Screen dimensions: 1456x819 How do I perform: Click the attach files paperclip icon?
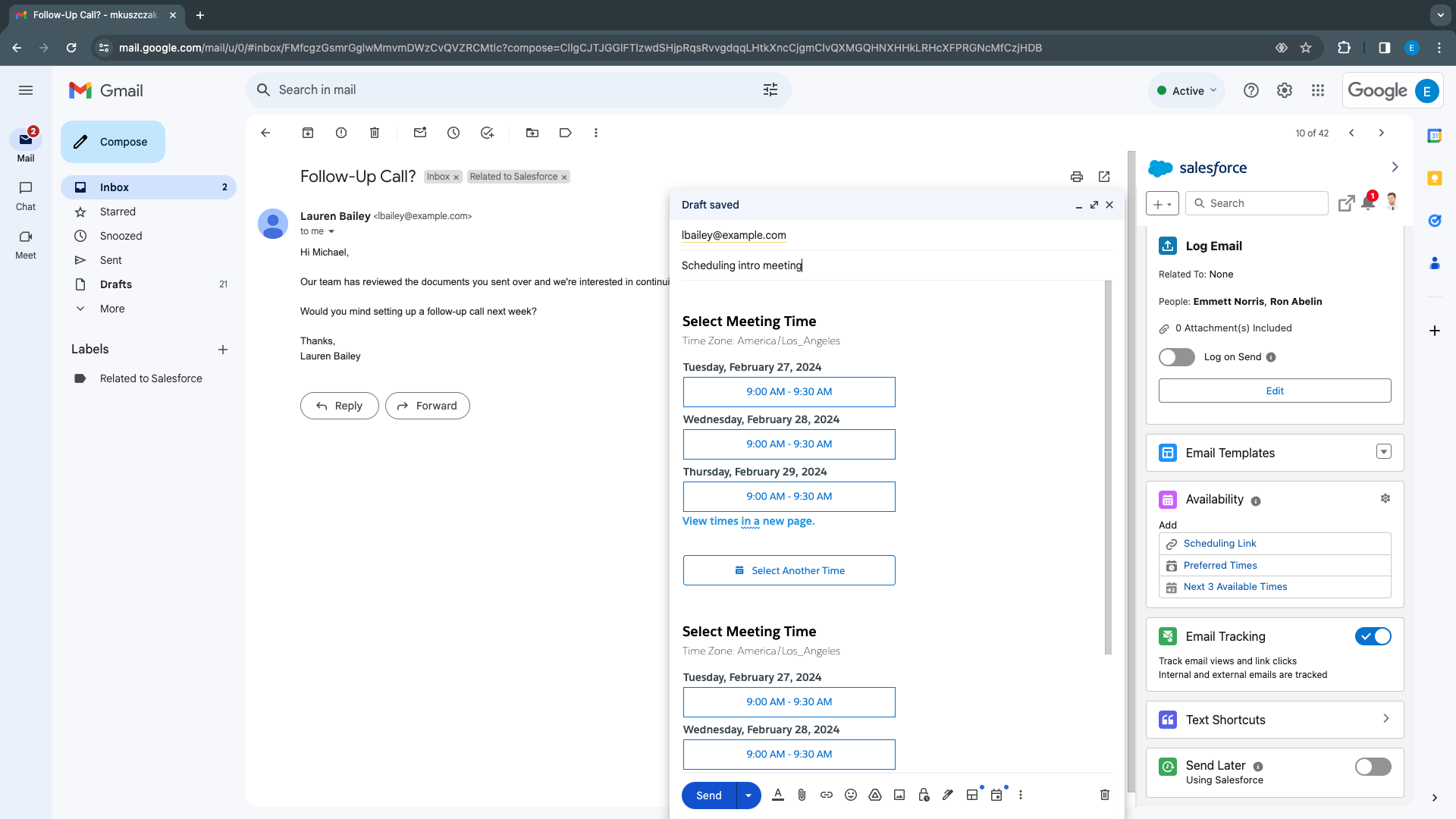click(802, 795)
